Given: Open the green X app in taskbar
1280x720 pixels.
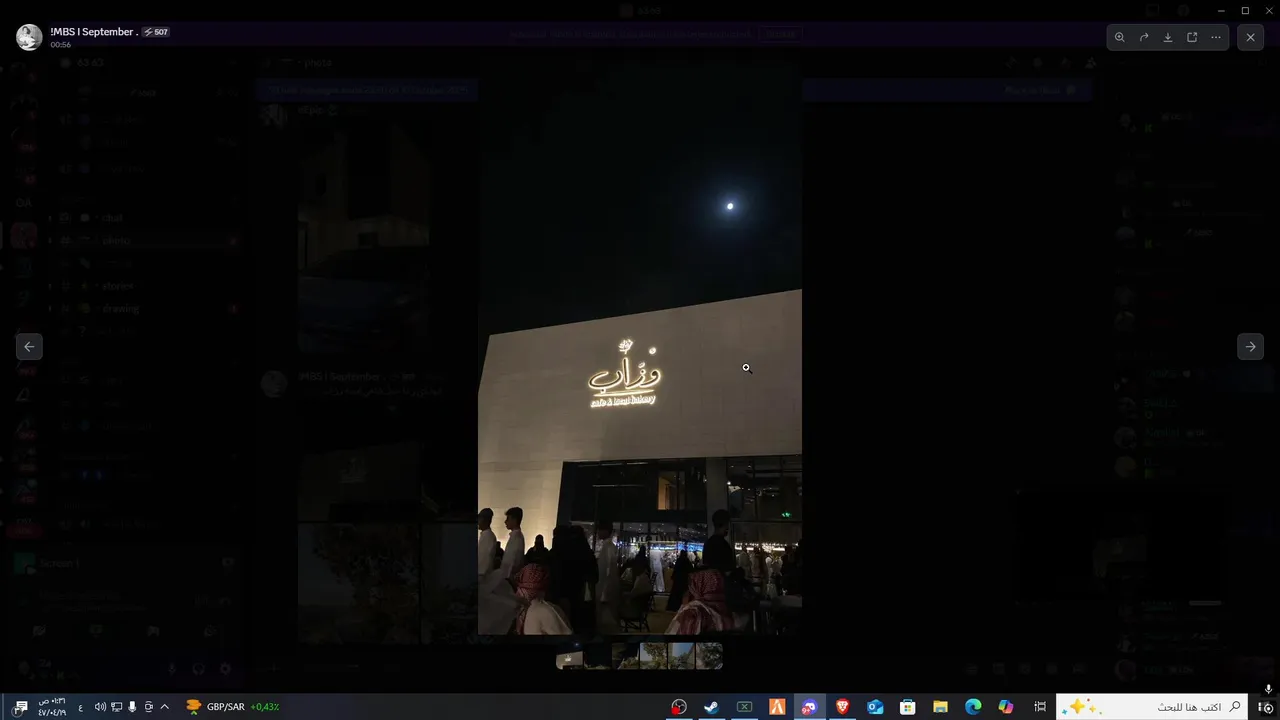Looking at the screenshot, I should tap(744, 707).
